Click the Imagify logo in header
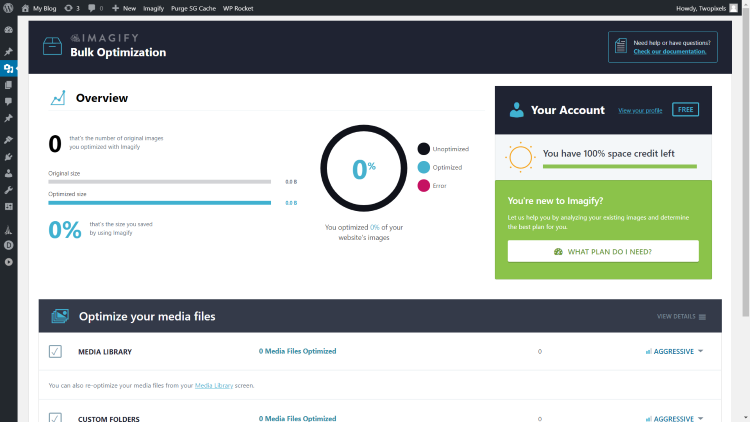This screenshot has width=750, height=422. point(105,38)
